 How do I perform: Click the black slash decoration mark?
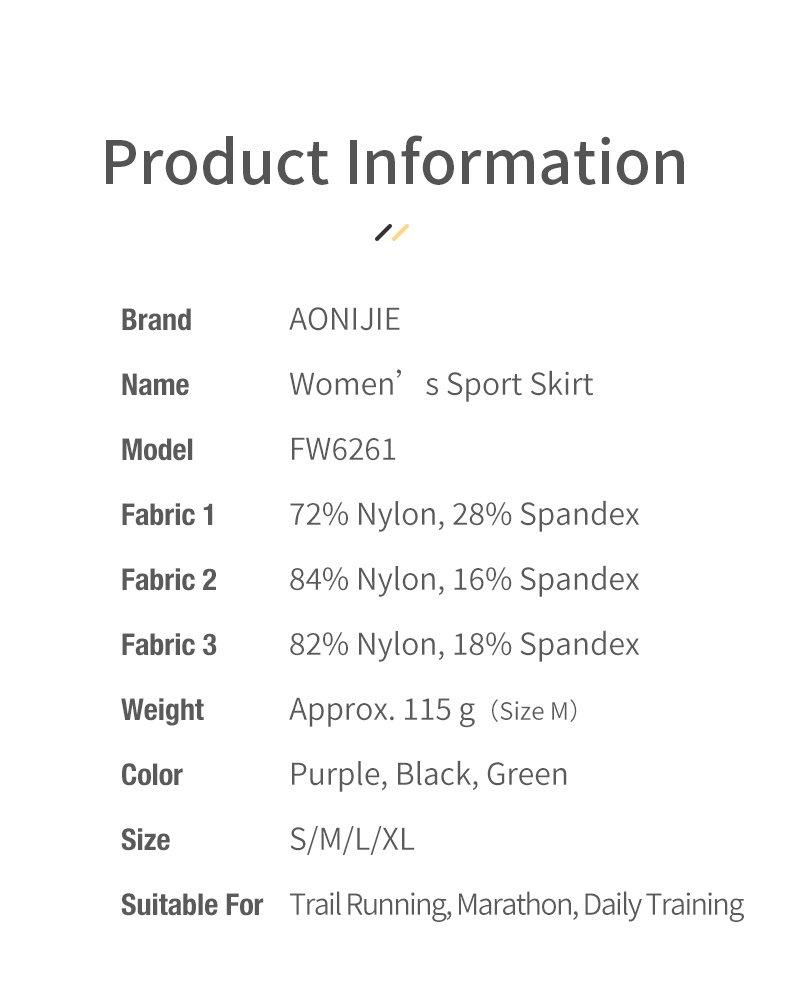[x=383, y=233]
